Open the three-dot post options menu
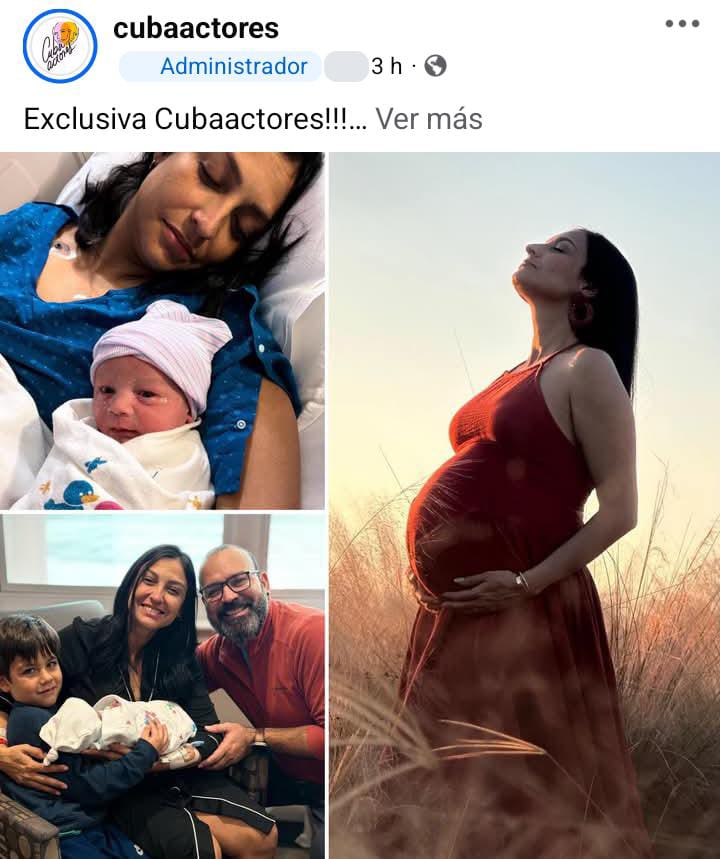 coord(682,24)
